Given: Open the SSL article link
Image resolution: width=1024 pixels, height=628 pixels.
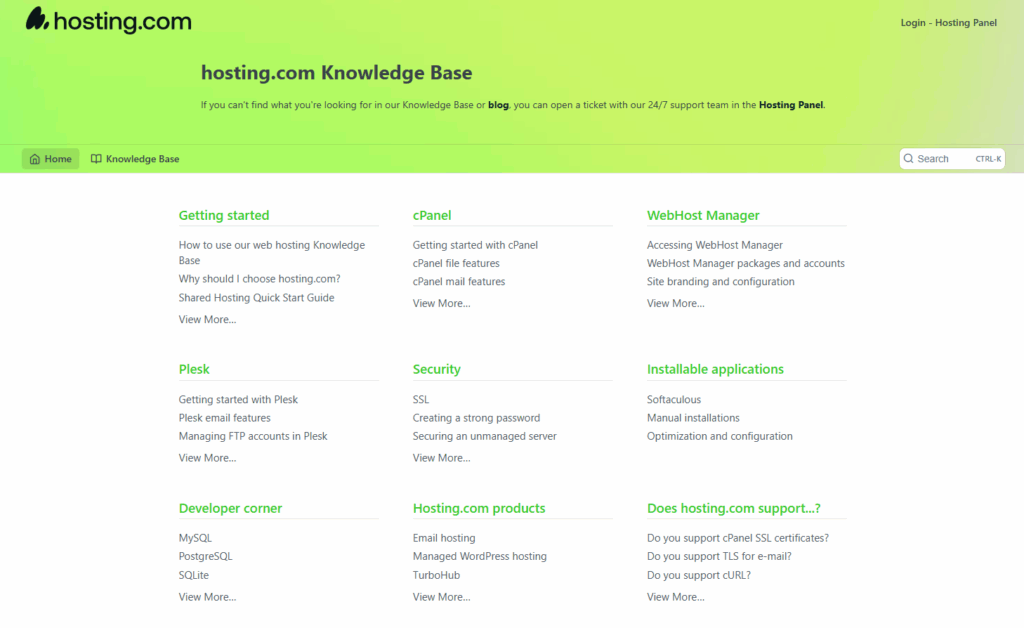Looking at the screenshot, I should pos(421,400).
